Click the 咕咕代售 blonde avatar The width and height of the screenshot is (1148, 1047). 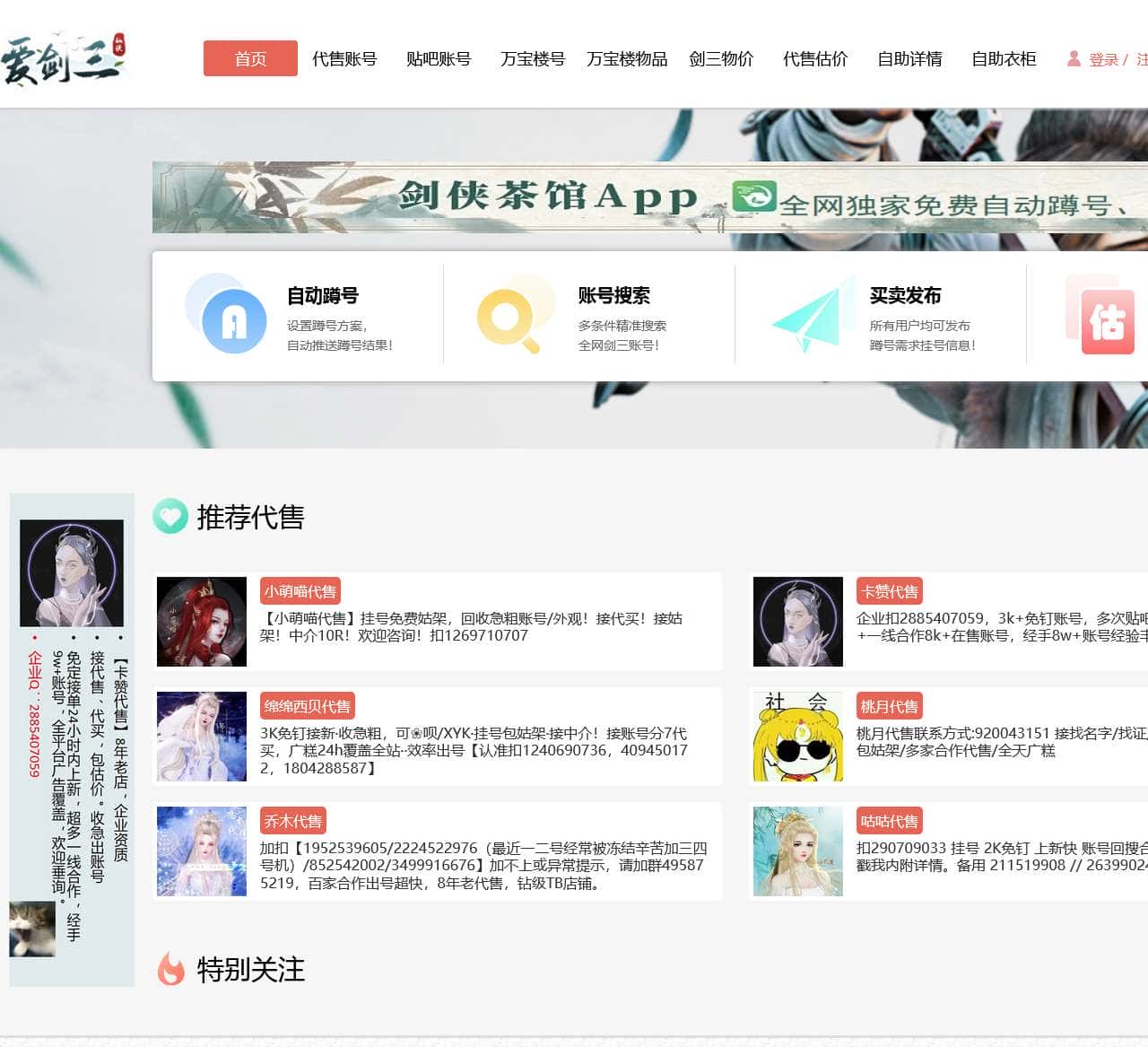(798, 851)
